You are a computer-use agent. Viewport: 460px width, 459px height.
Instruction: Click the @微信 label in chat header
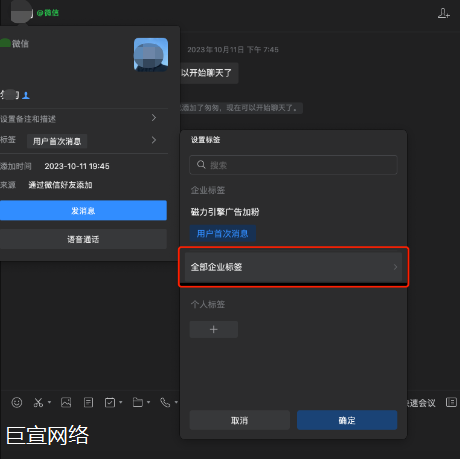[48, 13]
